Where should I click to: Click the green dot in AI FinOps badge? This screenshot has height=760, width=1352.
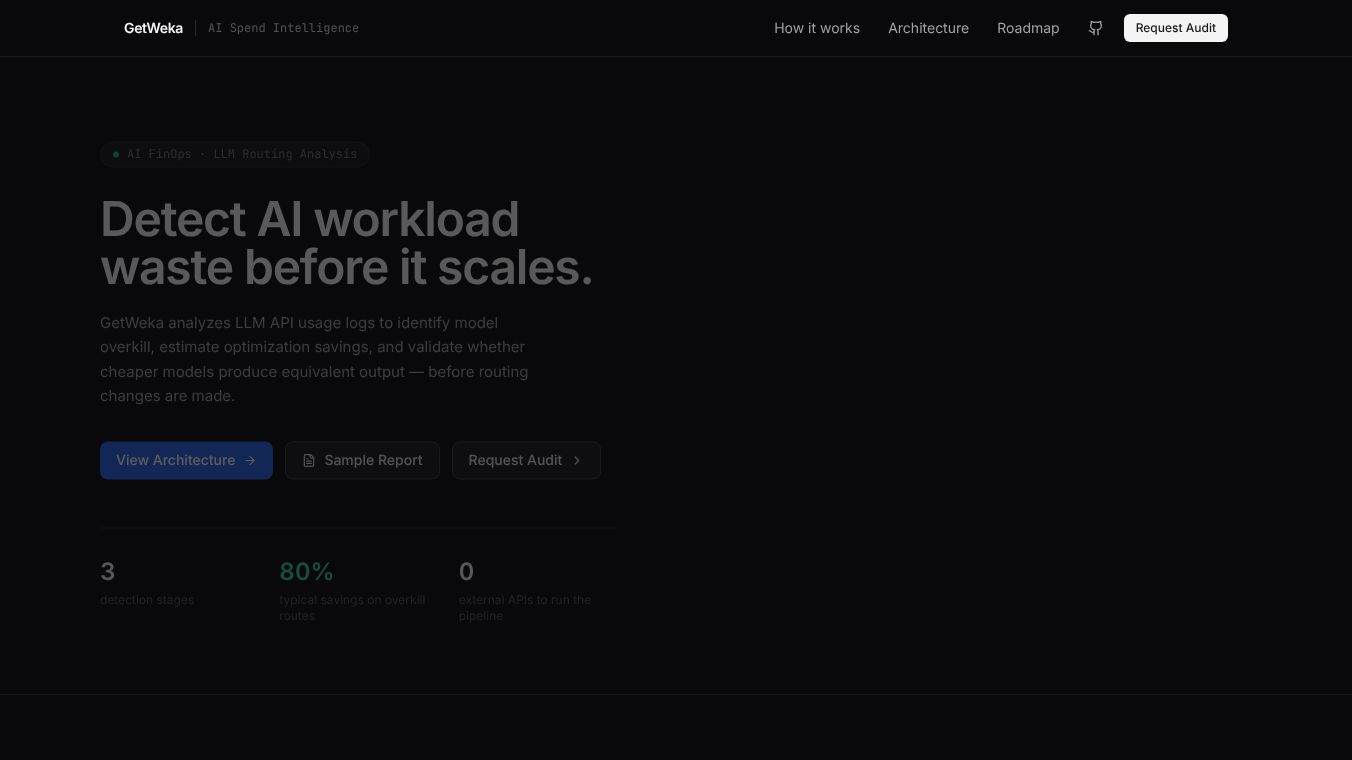[x=116, y=154]
